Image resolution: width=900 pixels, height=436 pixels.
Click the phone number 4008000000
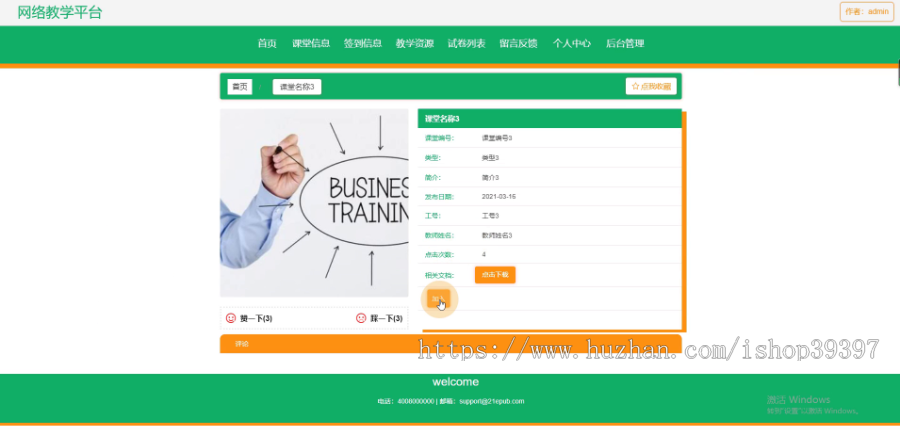click(x=416, y=402)
